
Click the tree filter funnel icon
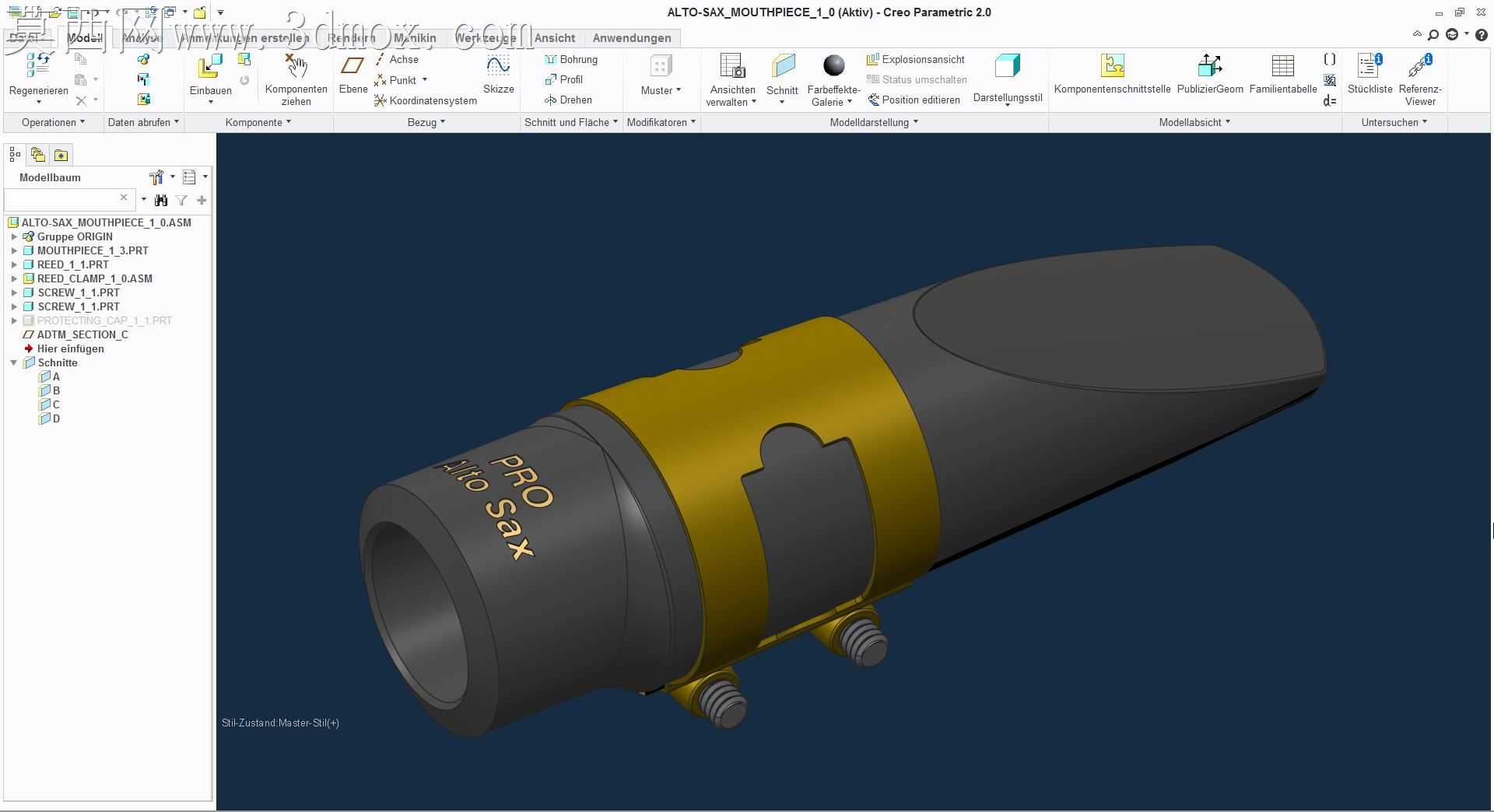(181, 201)
